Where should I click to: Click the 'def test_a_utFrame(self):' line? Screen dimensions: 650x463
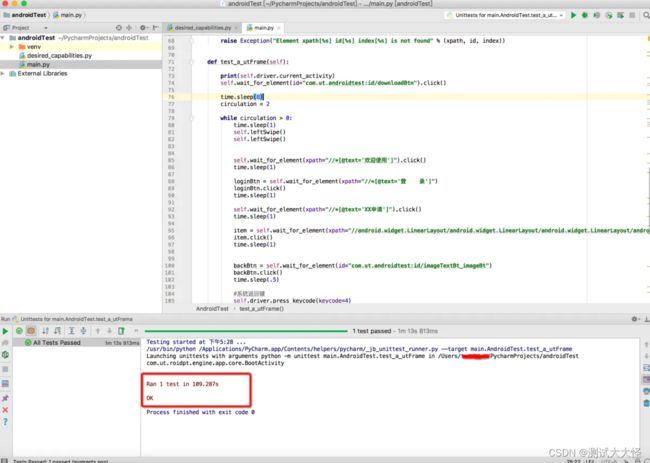pos(248,62)
